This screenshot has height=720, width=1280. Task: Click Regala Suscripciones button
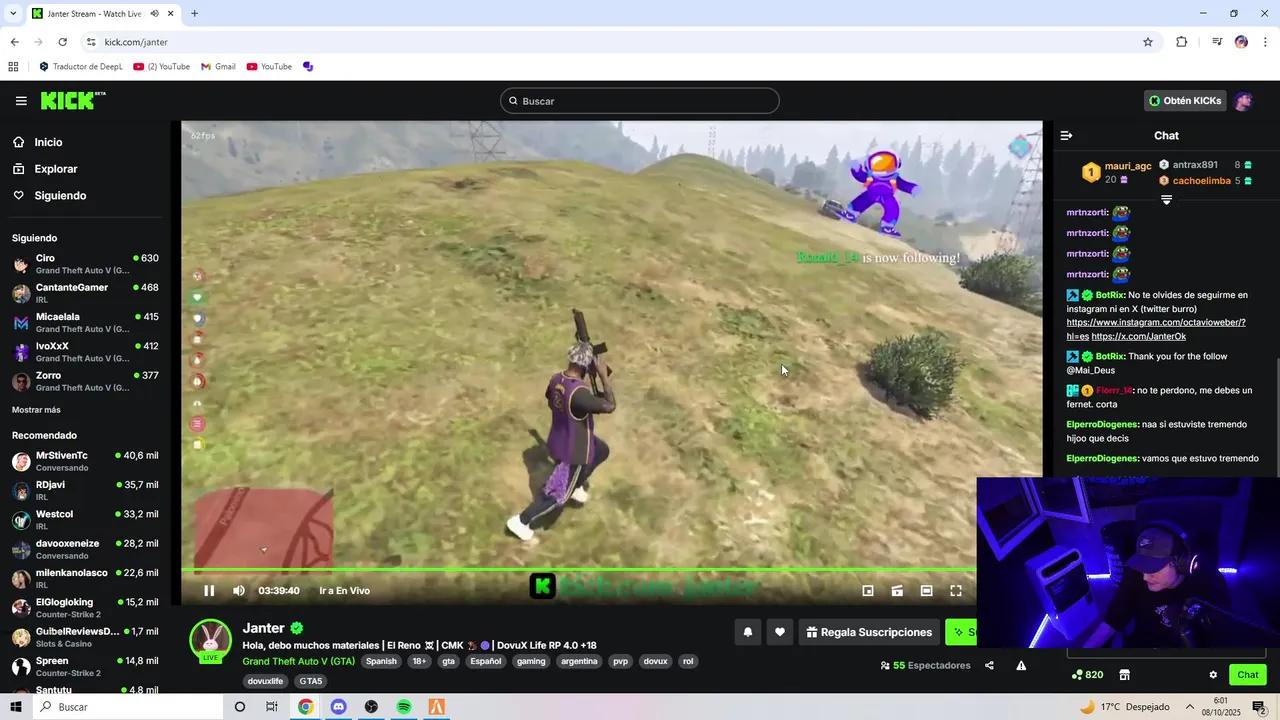click(869, 632)
